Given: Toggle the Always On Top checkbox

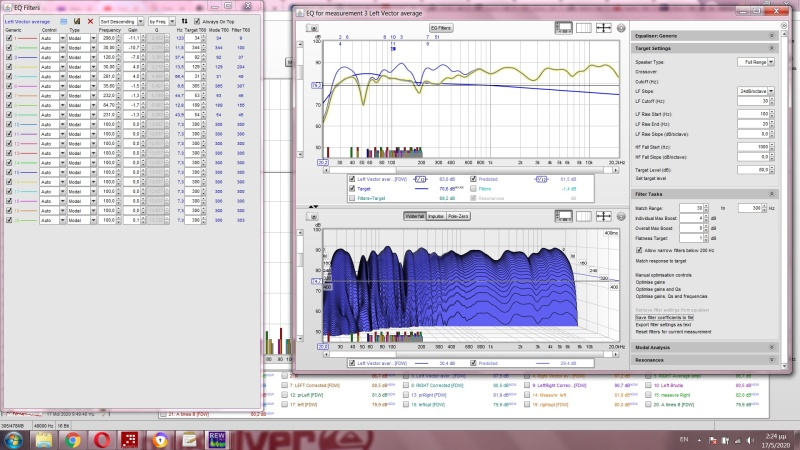Looking at the screenshot, I should point(197,20).
